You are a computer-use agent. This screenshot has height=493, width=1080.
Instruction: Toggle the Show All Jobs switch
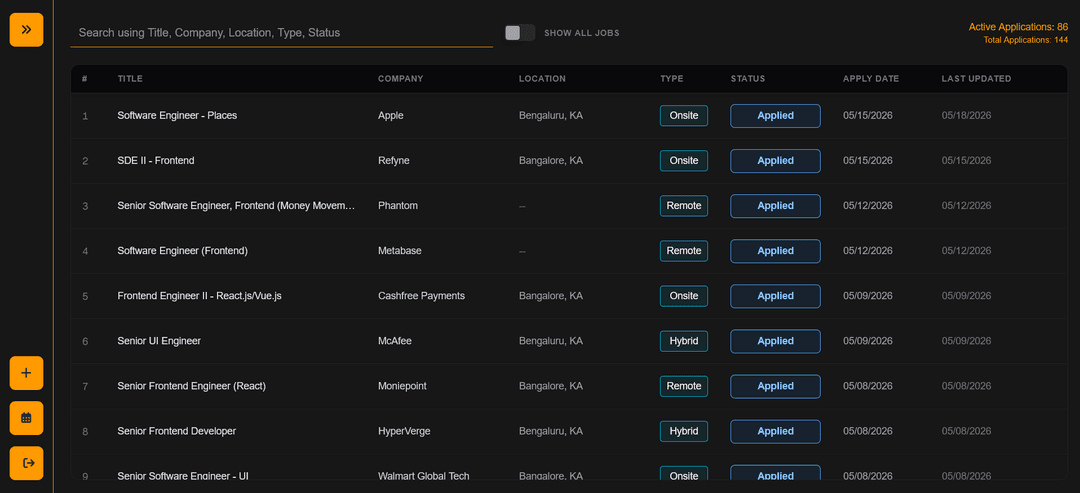[x=519, y=32]
